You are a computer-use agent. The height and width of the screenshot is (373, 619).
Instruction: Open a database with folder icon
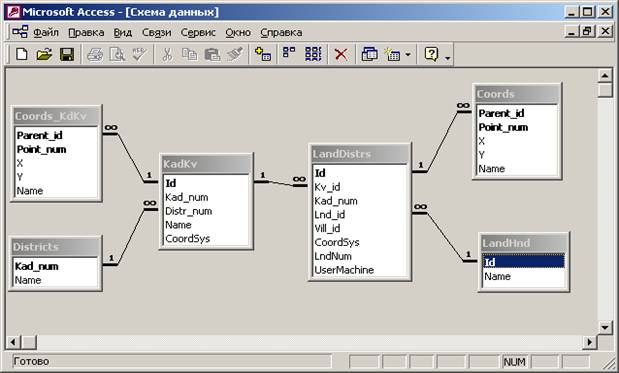click(x=44, y=54)
